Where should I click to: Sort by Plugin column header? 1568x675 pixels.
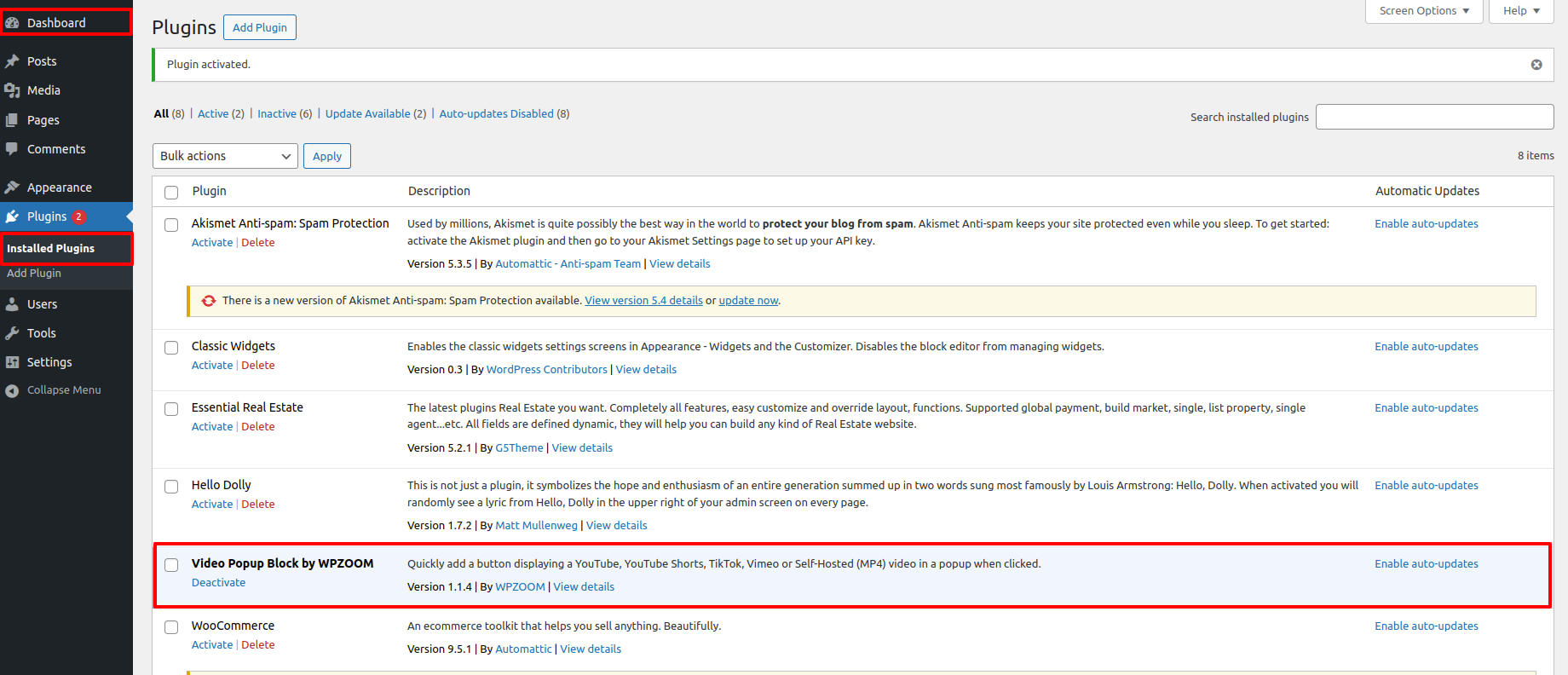209,192
